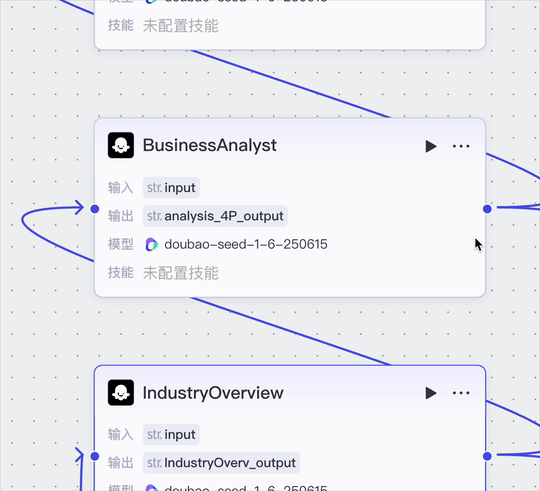The image size is (540, 491).
Task: Select BusinessAnalyst input connection port
Action: [x=95, y=209]
